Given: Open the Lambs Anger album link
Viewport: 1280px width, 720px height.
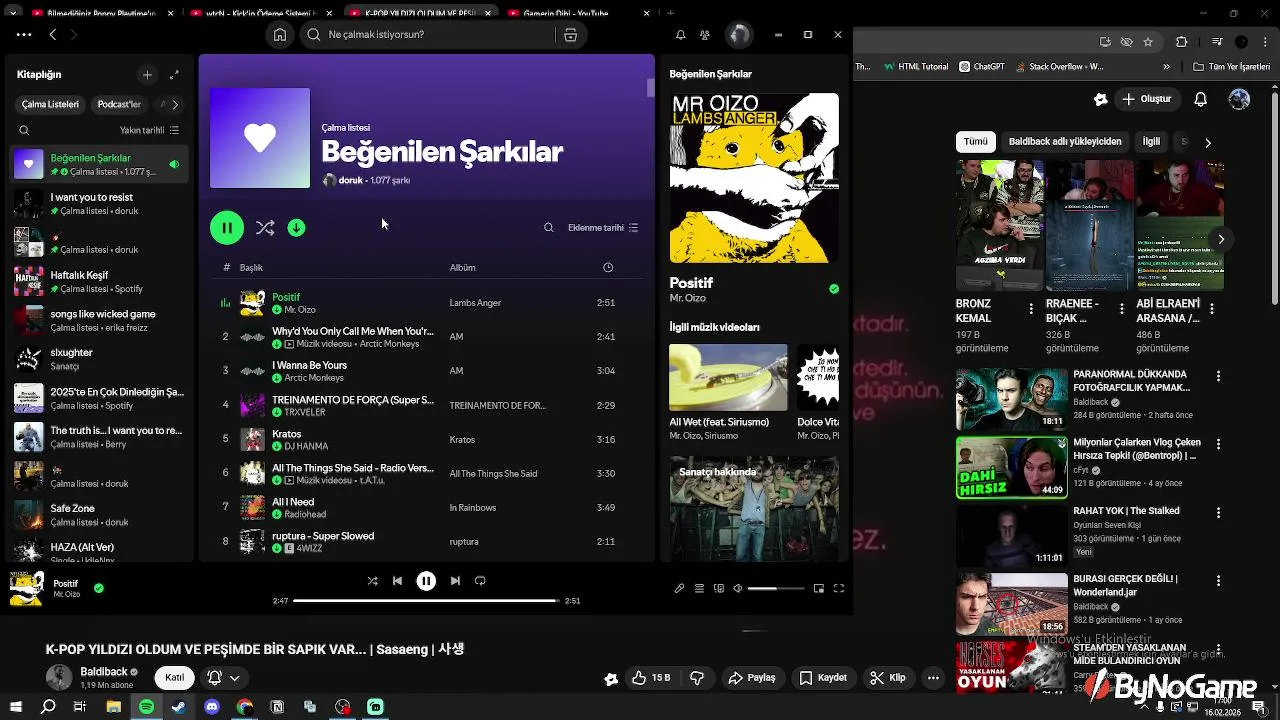Looking at the screenshot, I should (x=475, y=303).
